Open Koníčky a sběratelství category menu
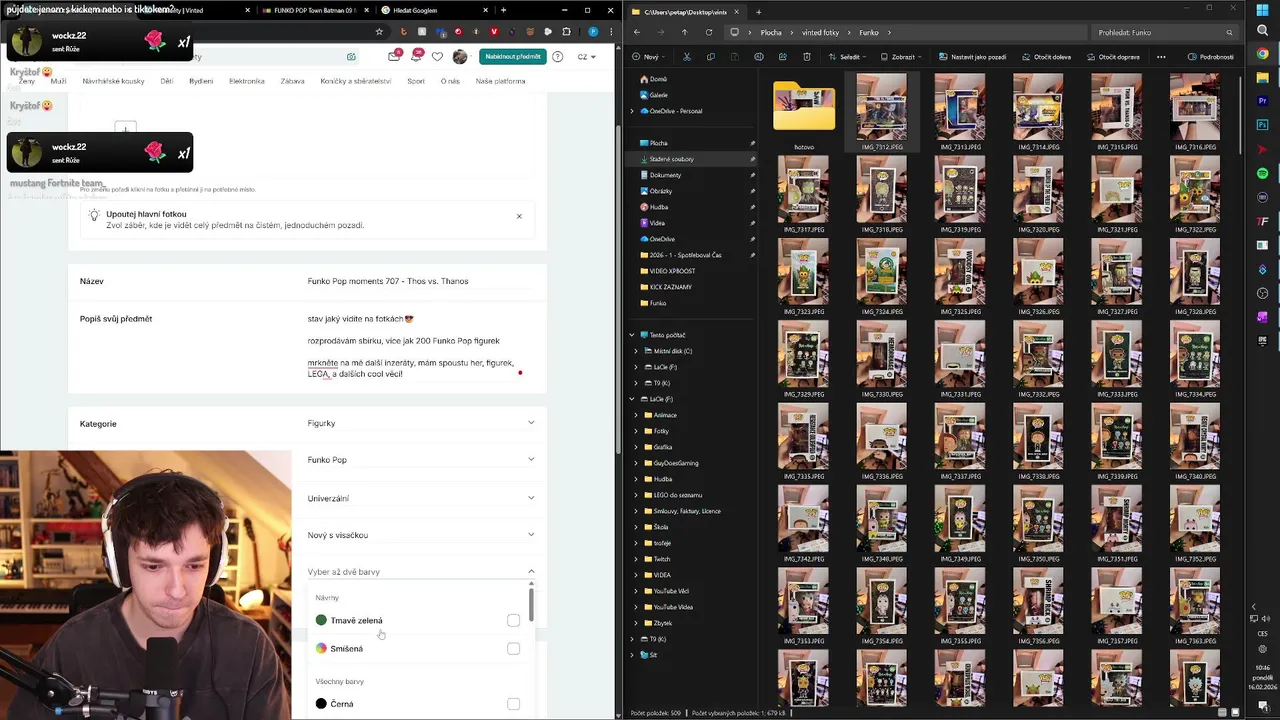Screen dimensions: 1280x720 tap(356, 81)
